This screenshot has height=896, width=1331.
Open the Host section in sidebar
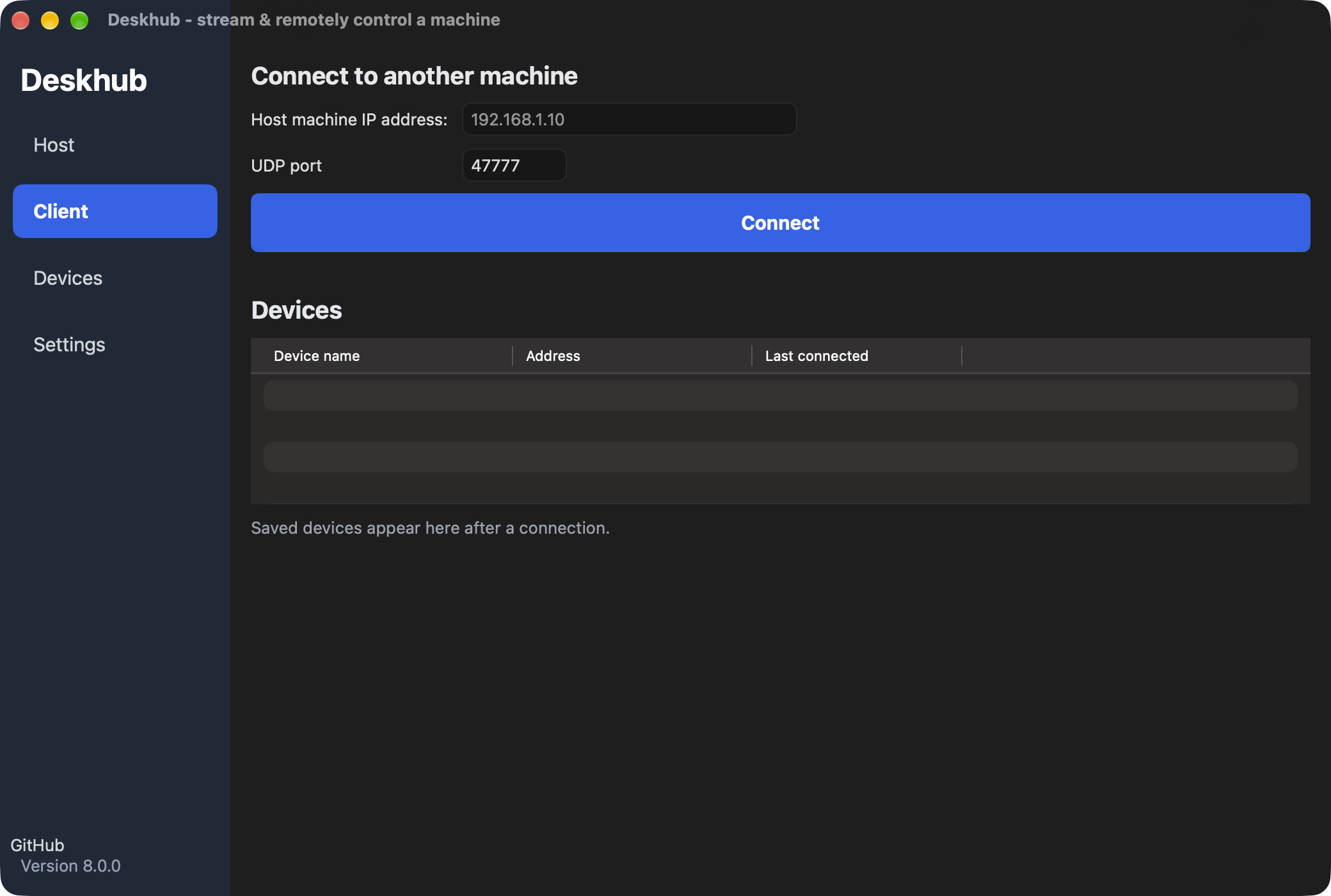115,145
